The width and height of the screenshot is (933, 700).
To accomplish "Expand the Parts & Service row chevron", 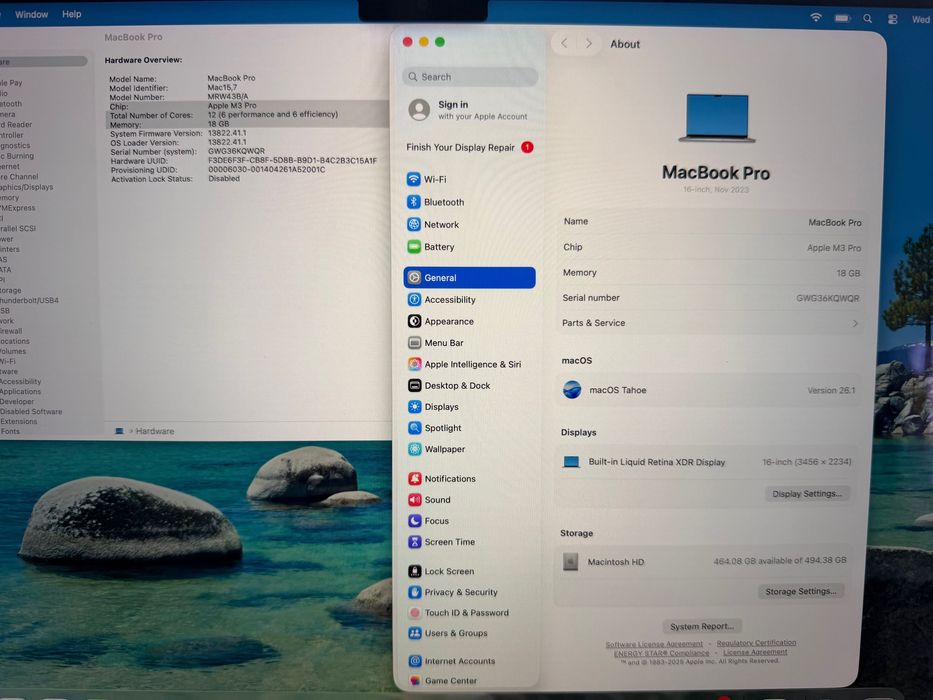I will point(855,323).
